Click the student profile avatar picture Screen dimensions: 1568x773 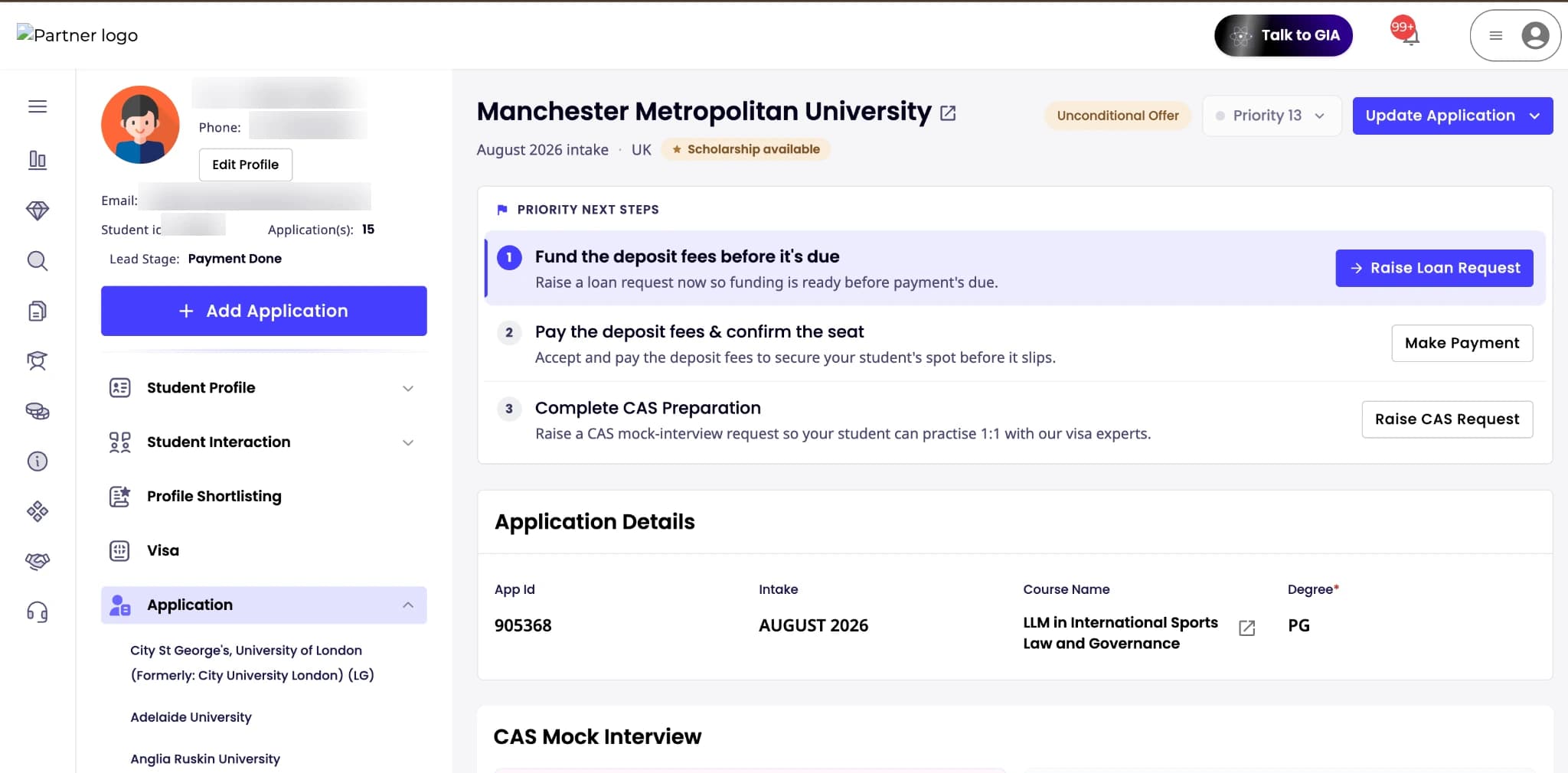pos(140,125)
